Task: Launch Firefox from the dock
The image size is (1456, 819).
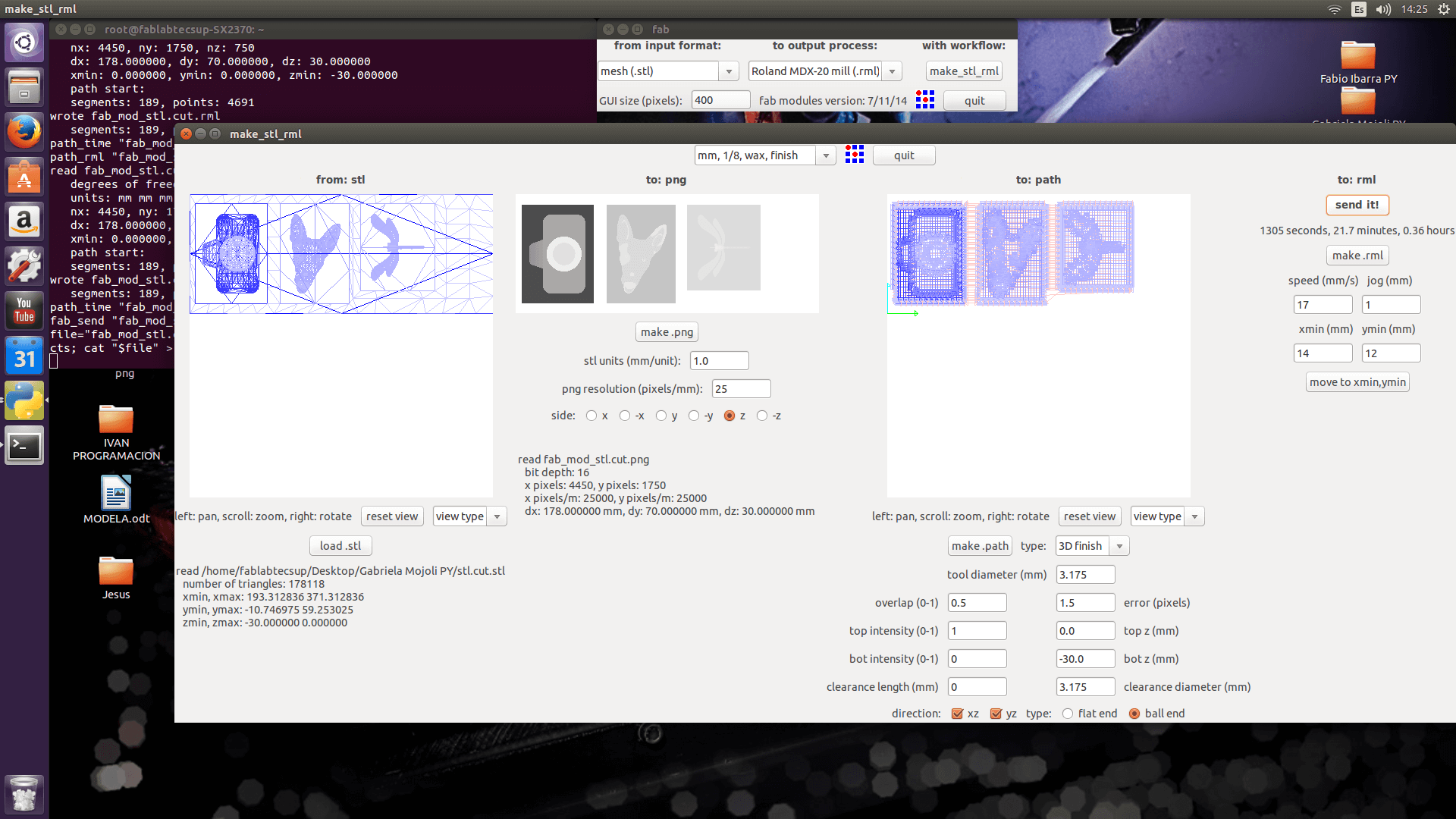Action: 24,131
